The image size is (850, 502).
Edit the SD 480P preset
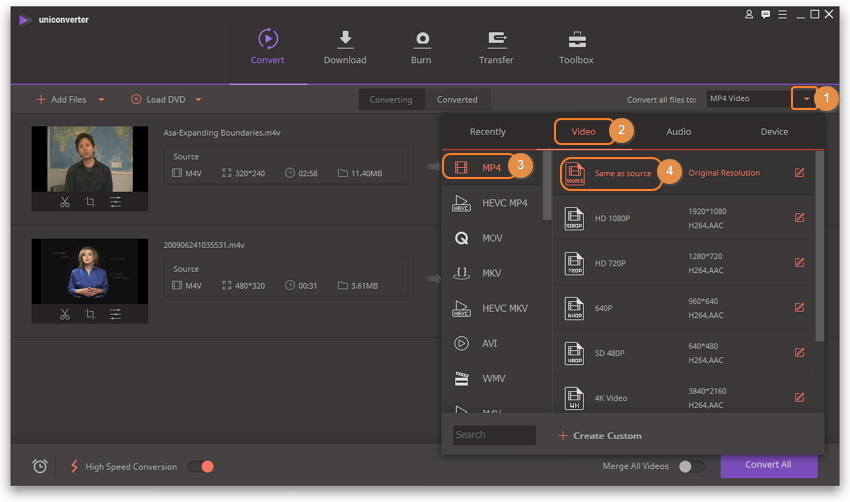pyautogui.click(x=799, y=353)
